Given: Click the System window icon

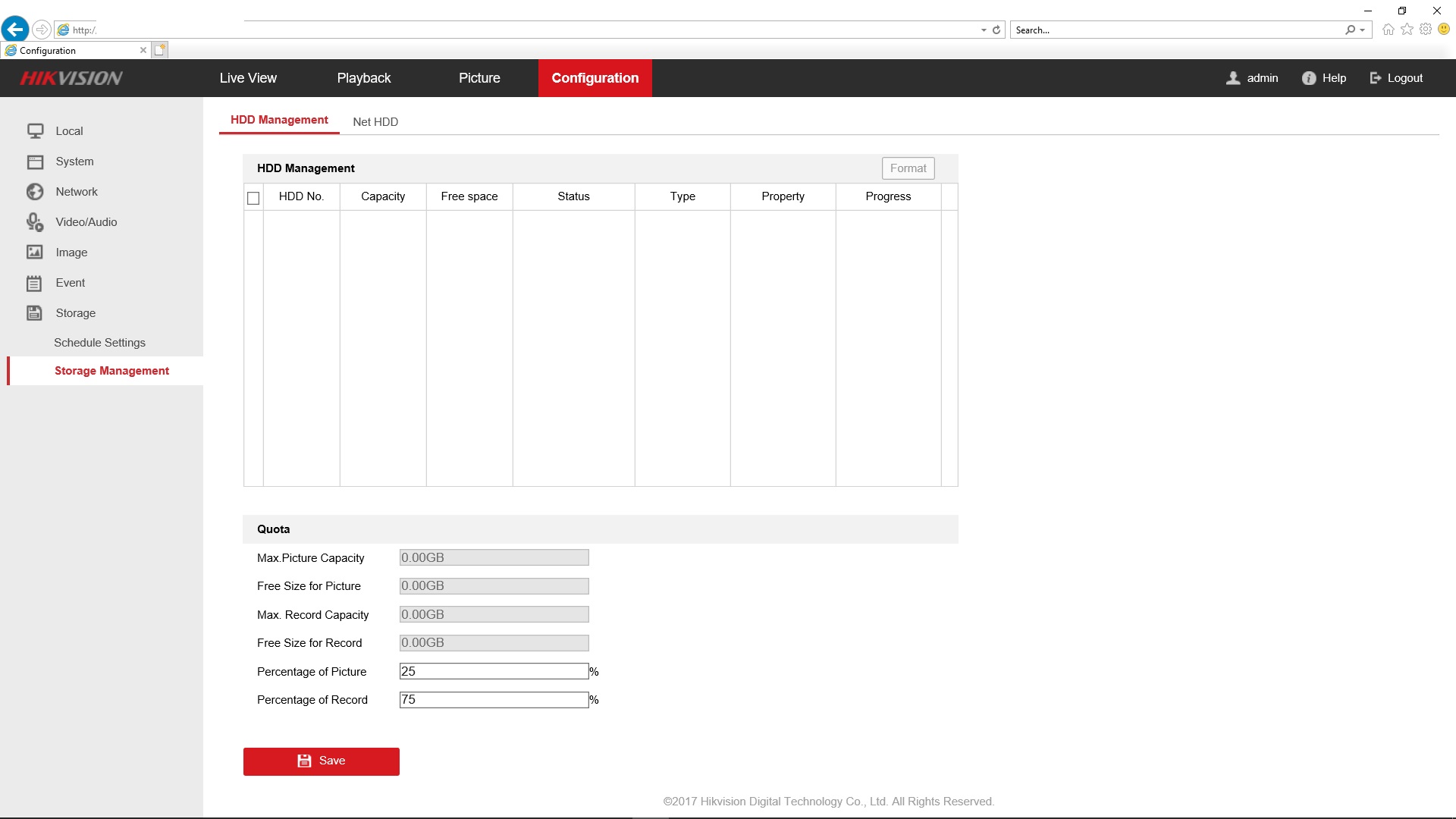Looking at the screenshot, I should click(35, 162).
